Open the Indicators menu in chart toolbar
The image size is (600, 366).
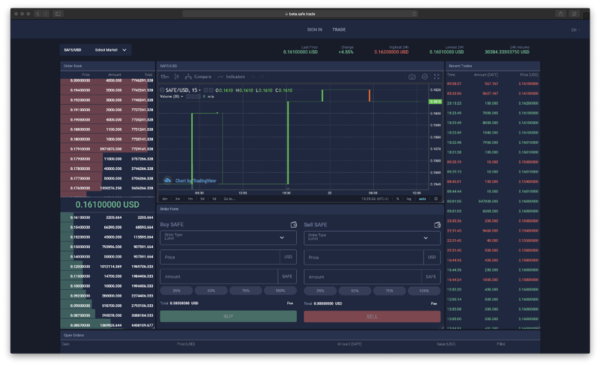[232, 77]
